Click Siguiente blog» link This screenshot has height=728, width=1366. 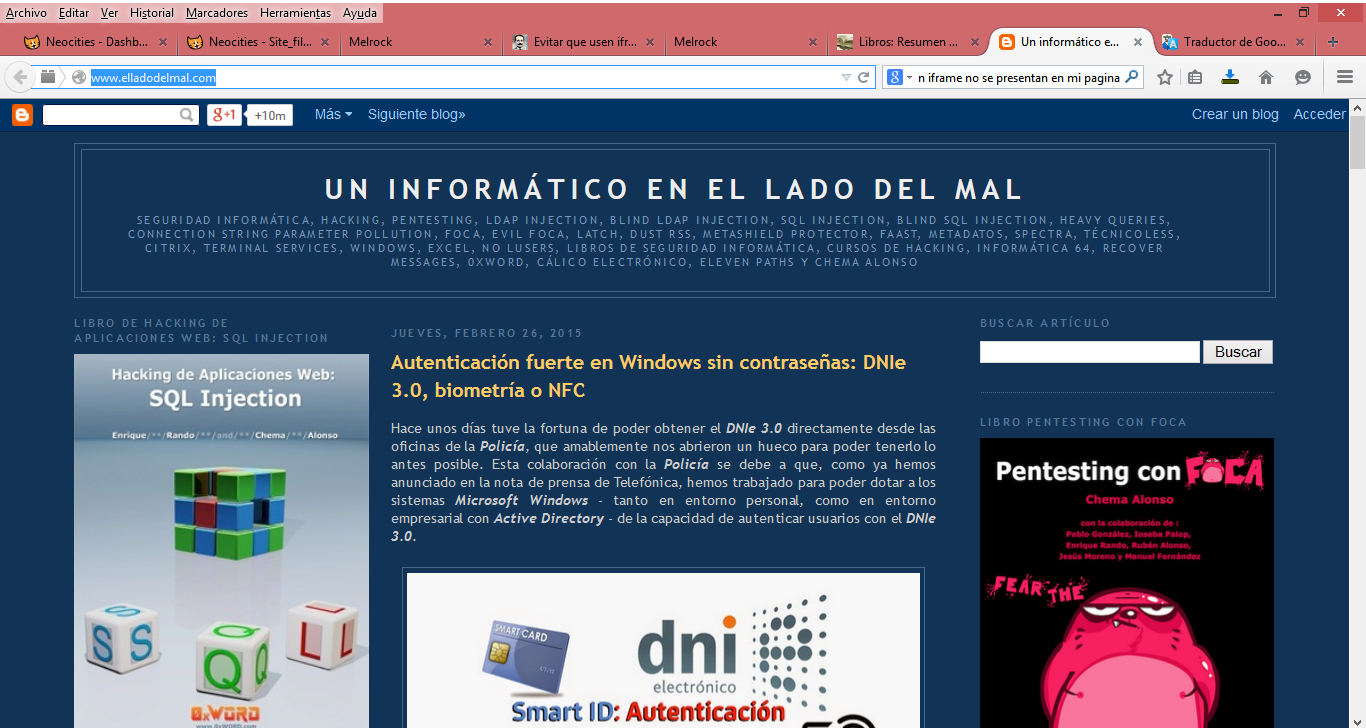coord(416,114)
